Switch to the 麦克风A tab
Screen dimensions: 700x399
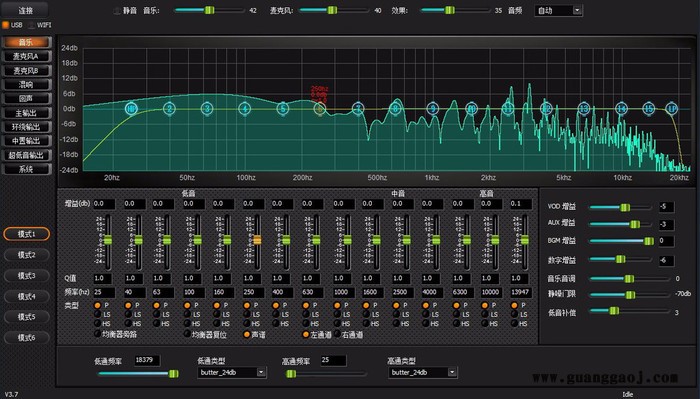point(26,57)
